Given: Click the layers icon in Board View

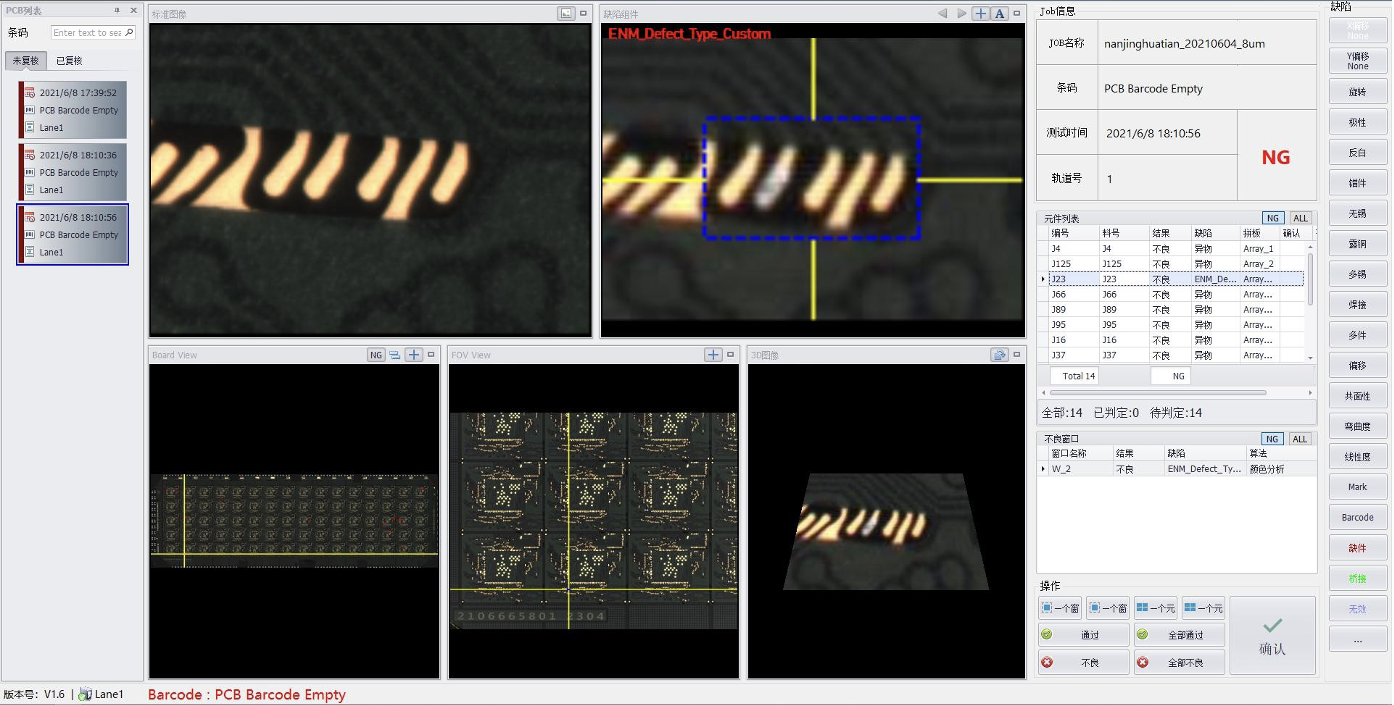Looking at the screenshot, I should click(394, 355).
